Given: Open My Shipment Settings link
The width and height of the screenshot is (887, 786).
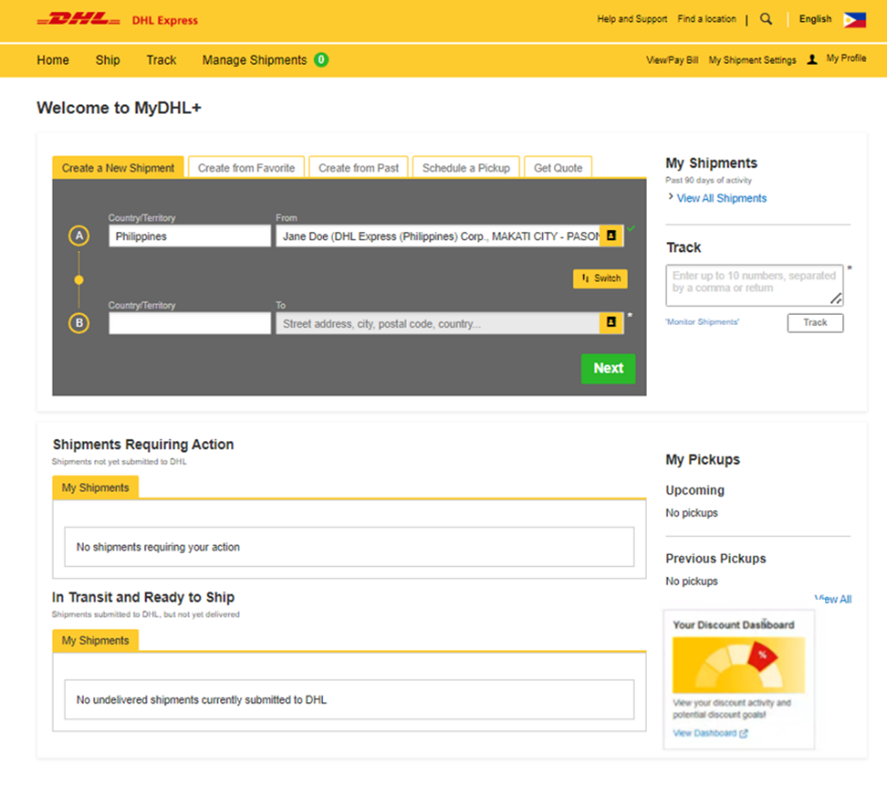Looking at the screenshot, I should [x=752, y=60].
